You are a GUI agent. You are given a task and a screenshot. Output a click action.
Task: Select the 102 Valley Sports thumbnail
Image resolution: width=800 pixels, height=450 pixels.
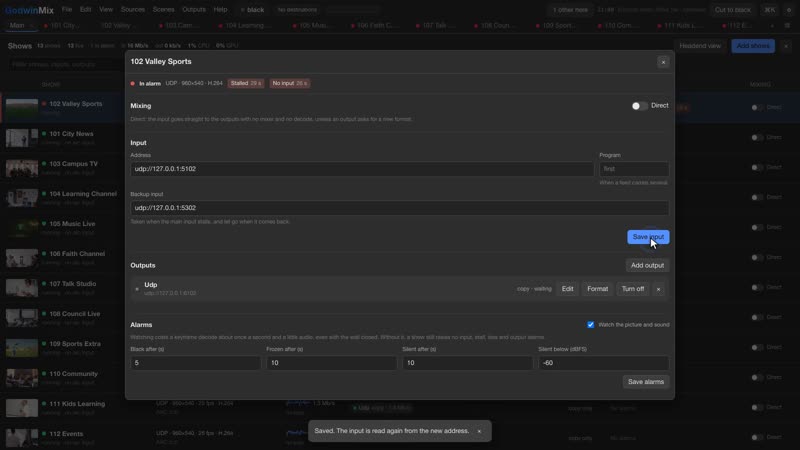pos(21,108)
